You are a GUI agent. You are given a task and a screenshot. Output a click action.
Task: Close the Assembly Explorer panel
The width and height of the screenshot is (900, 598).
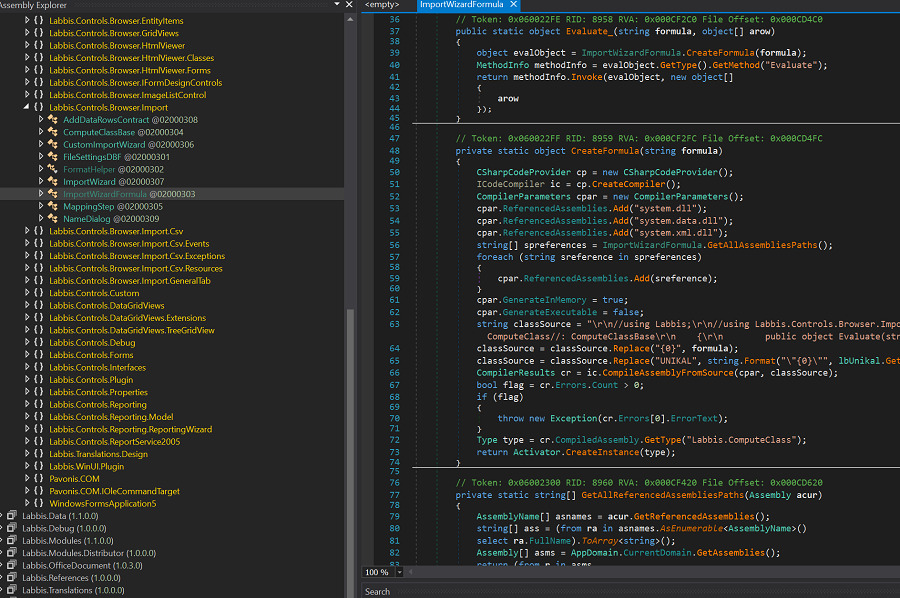pos(348,5)
